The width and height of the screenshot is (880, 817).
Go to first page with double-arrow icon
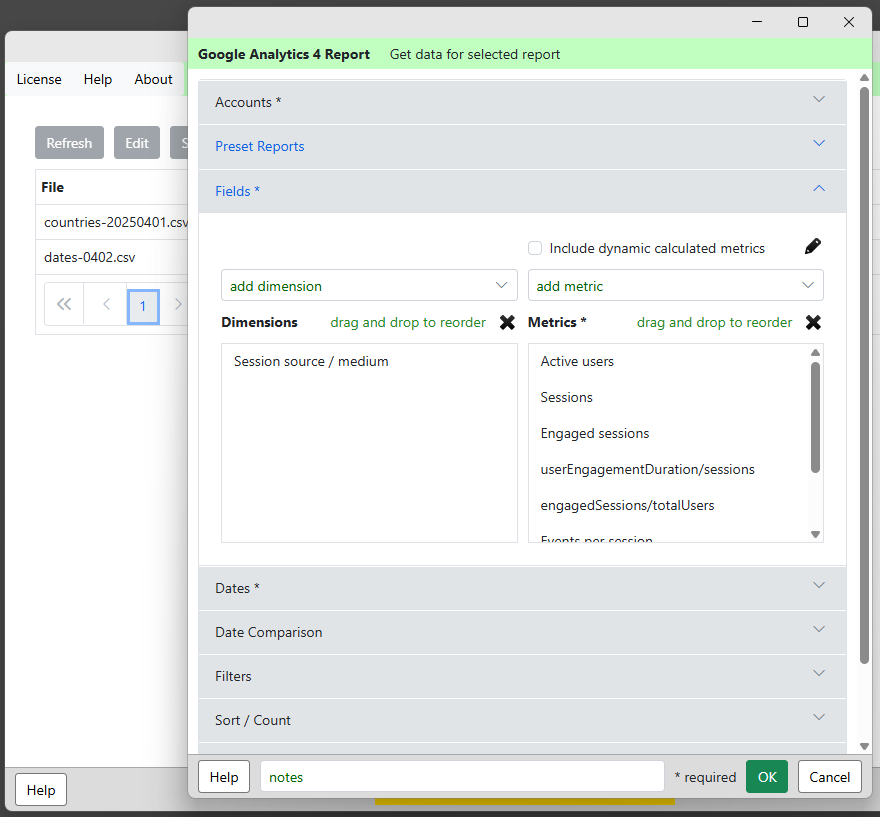pos(64,305)
